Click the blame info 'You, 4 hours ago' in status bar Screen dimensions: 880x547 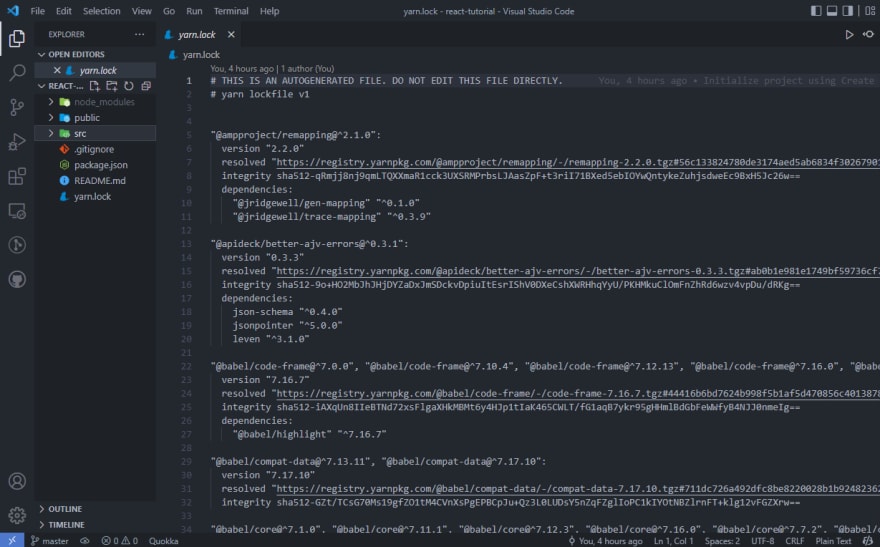[605, 541]
